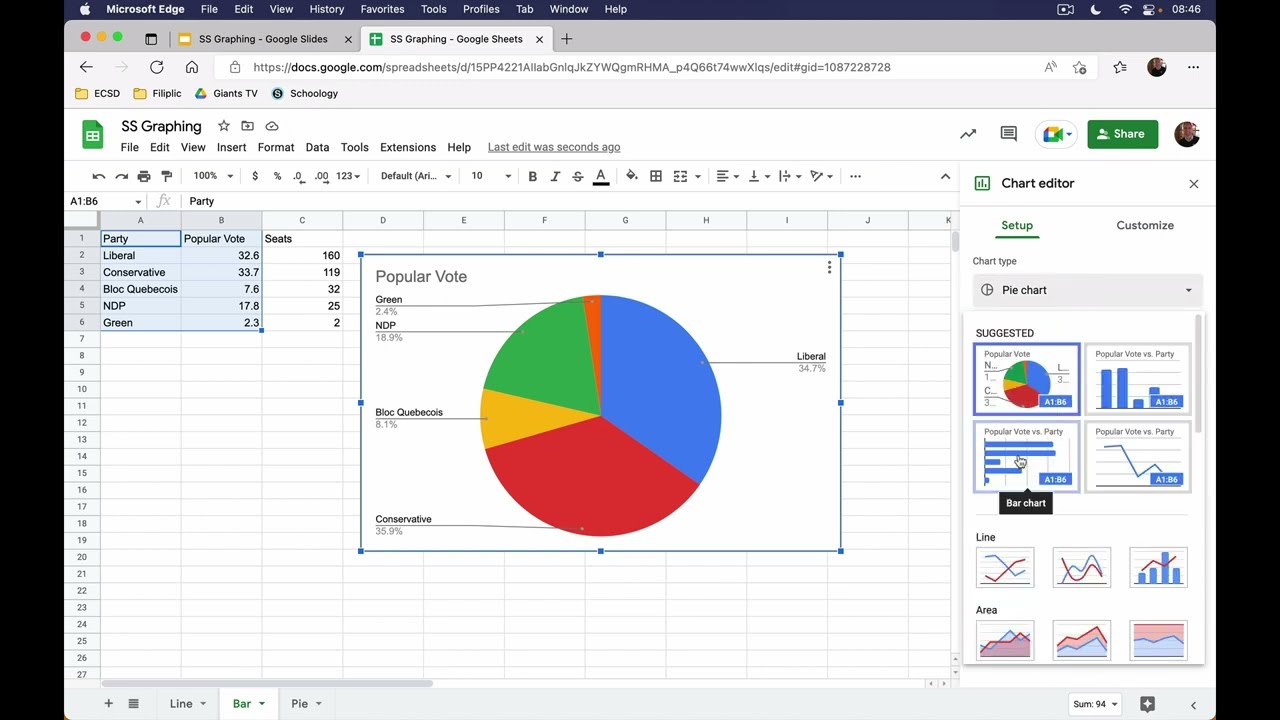Toggle italic formatting
Image resolution: width=1280 pixels, height=720 pixels.
coord(555,176)
